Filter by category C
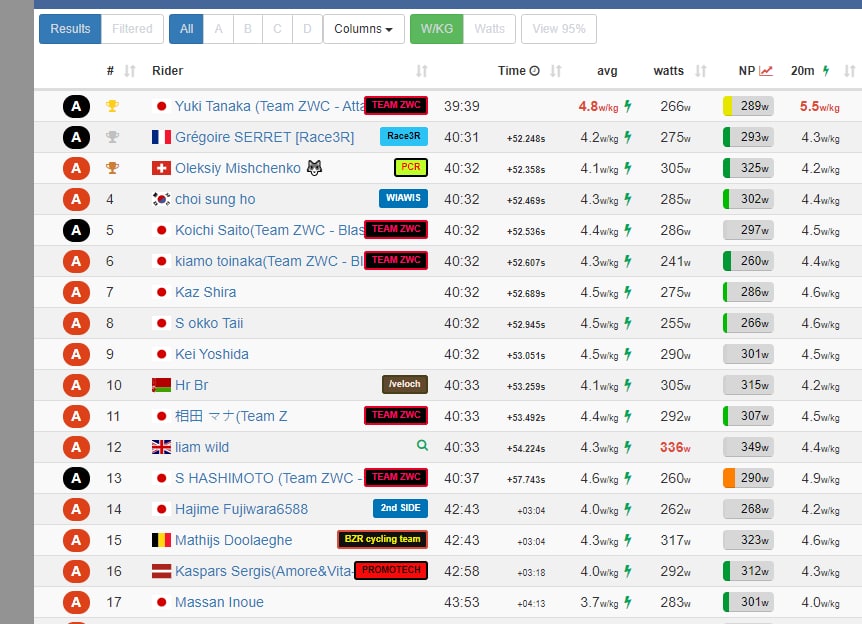Viewport: 862px width, 624px height. 278,29
